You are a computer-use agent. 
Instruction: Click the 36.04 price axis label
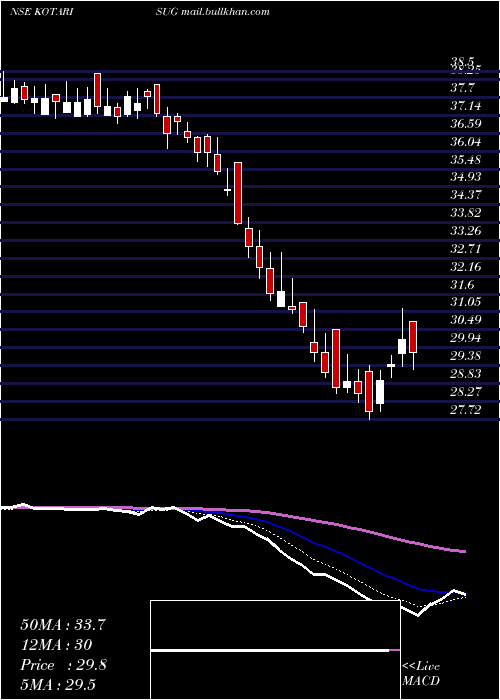tap(465, 142)
